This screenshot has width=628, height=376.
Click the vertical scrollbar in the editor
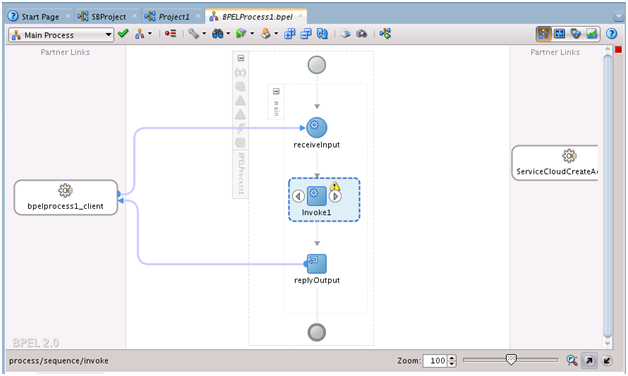[x=608, y=195]
